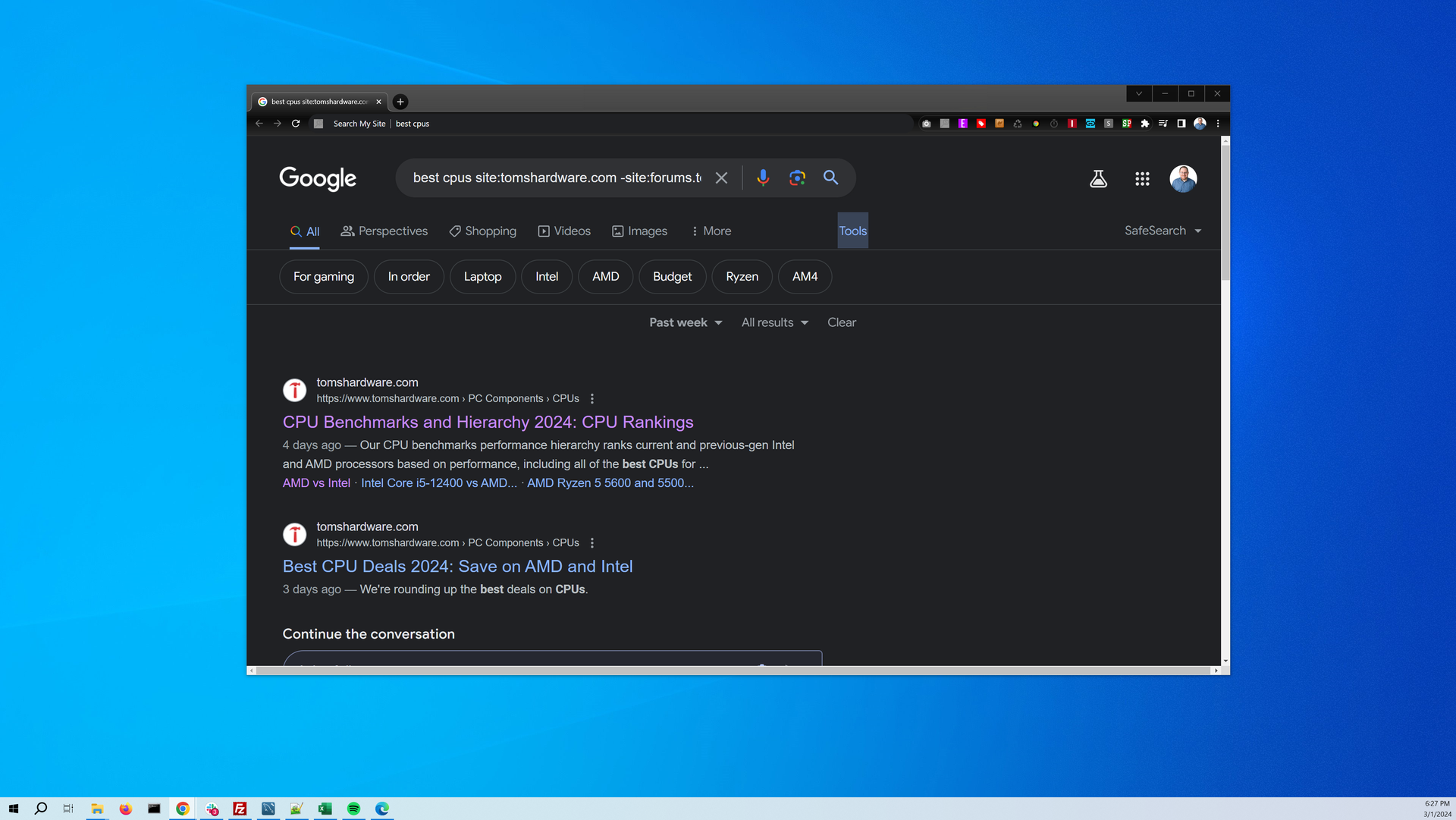
Task: Open Chrome's side panel icon
Action: coord(1181,124)
